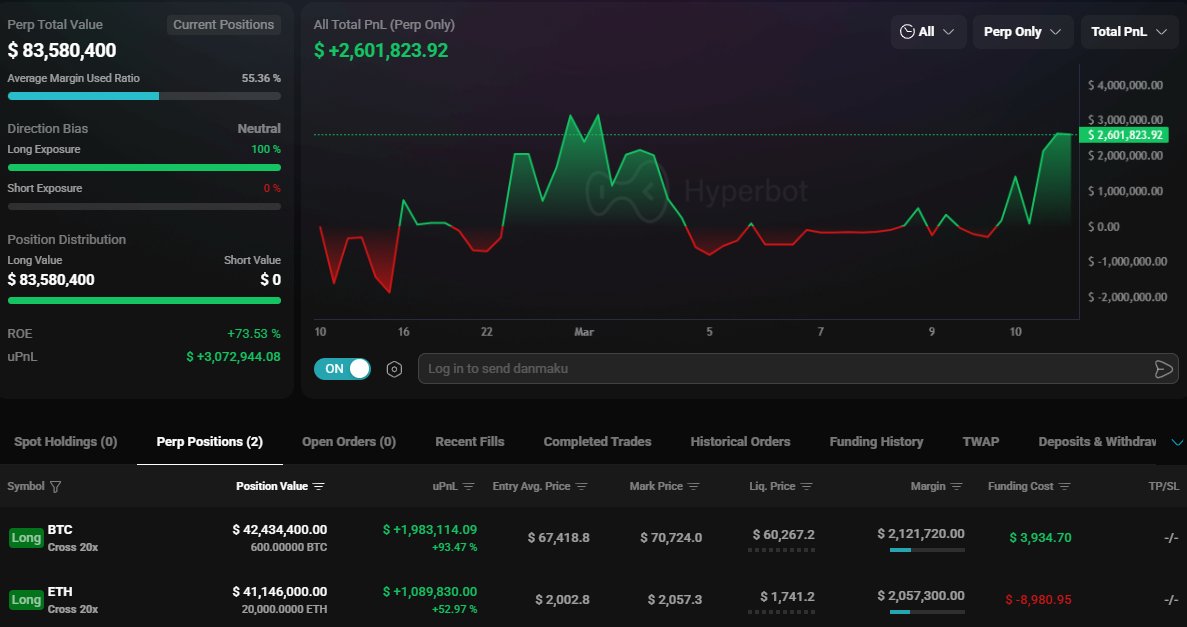Switch to the Recent Fills tab

pos(470,441)
